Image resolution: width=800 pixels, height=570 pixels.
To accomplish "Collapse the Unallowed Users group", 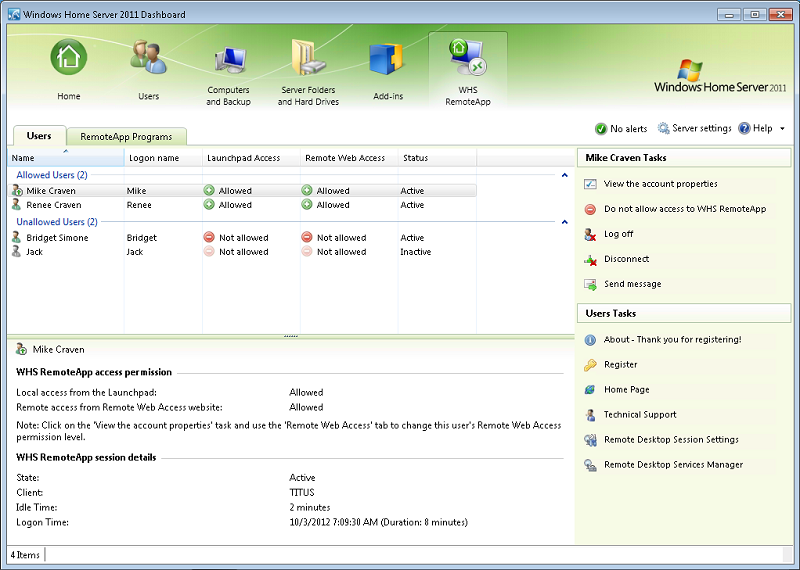I will (x=564, y=222).
